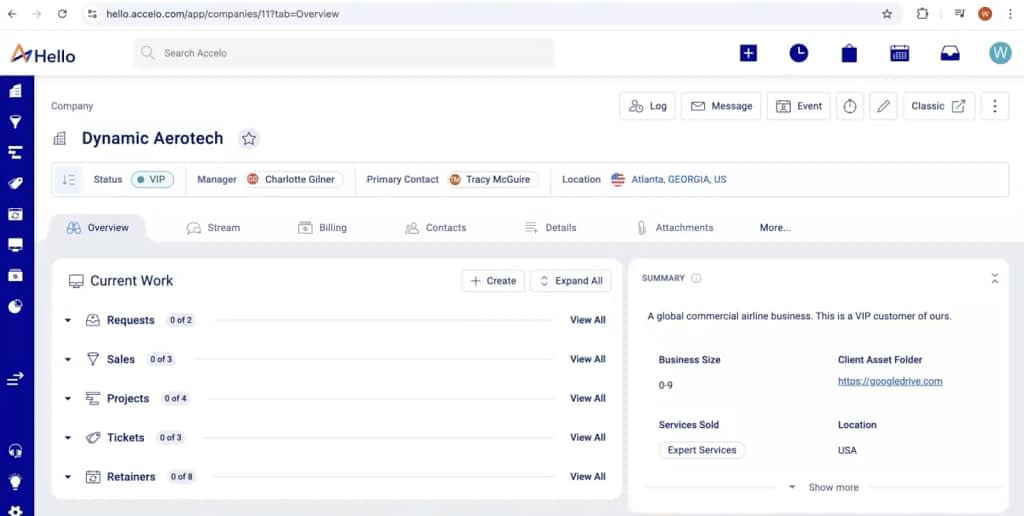Open the clipboard tasks icon in top bar
The width and height of the screenshot is (1024, 516).
849,54
